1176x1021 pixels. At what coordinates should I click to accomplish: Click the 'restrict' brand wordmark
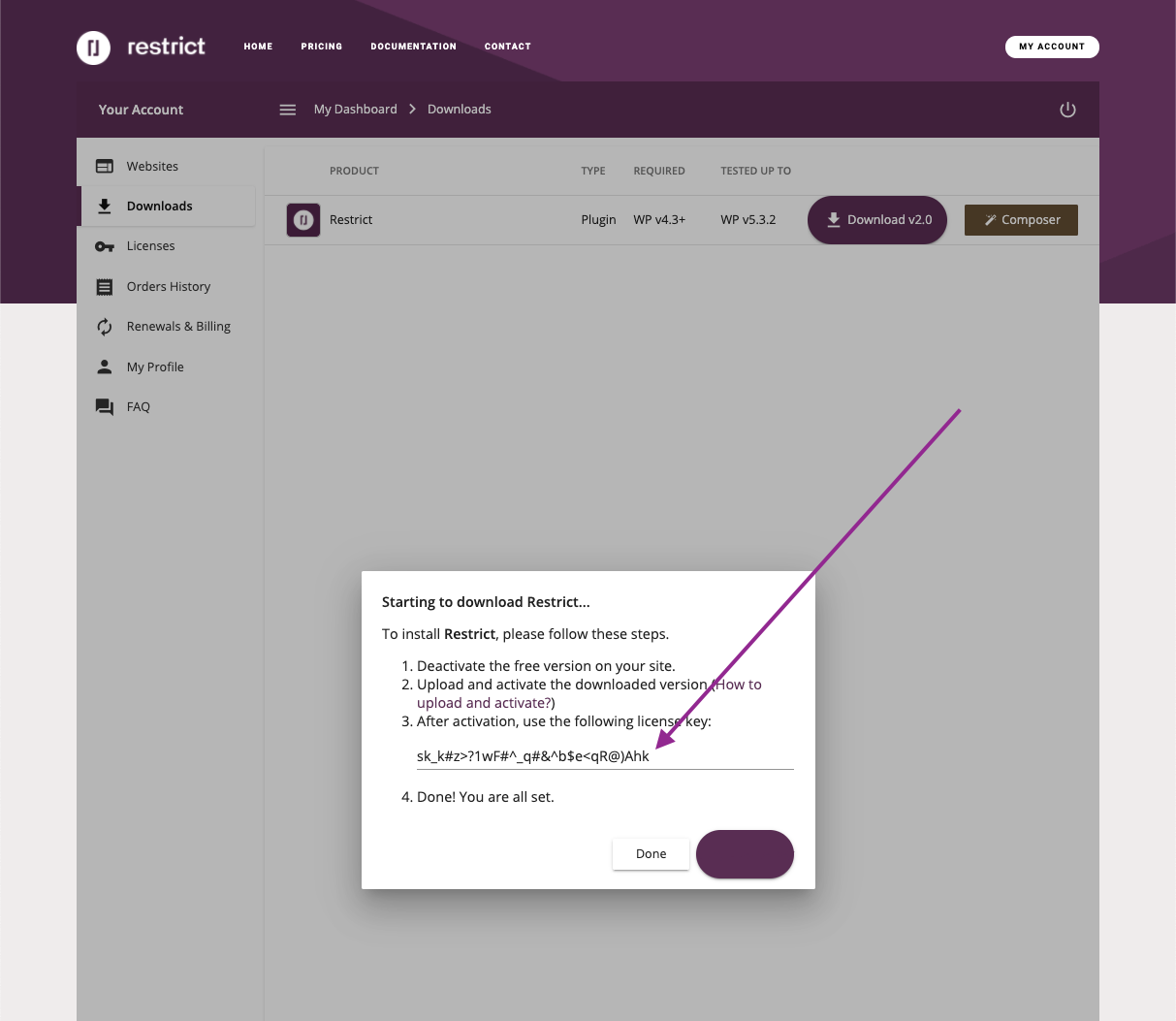(166, 47)
